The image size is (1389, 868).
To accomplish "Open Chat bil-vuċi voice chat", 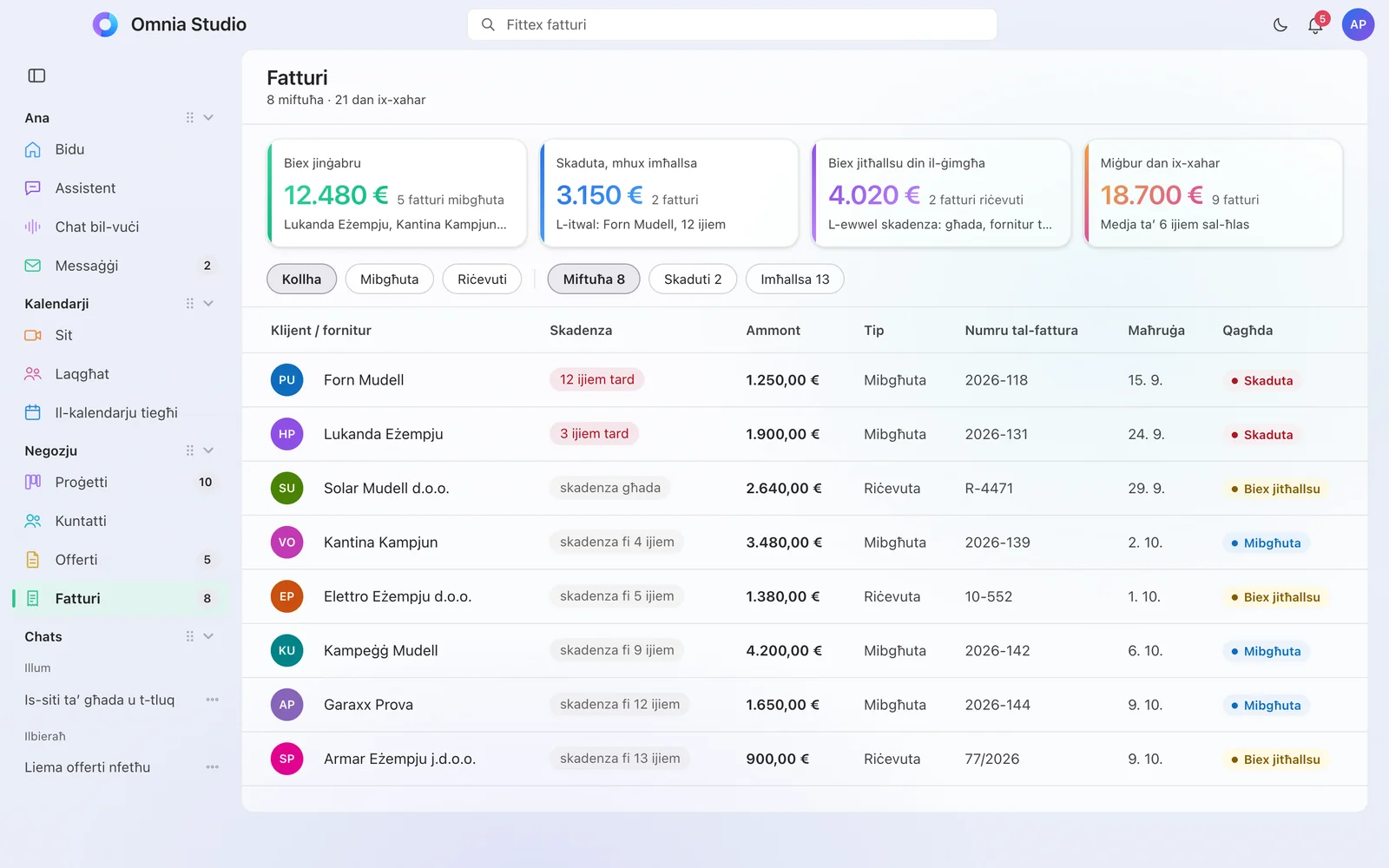I will click(119, 227).
